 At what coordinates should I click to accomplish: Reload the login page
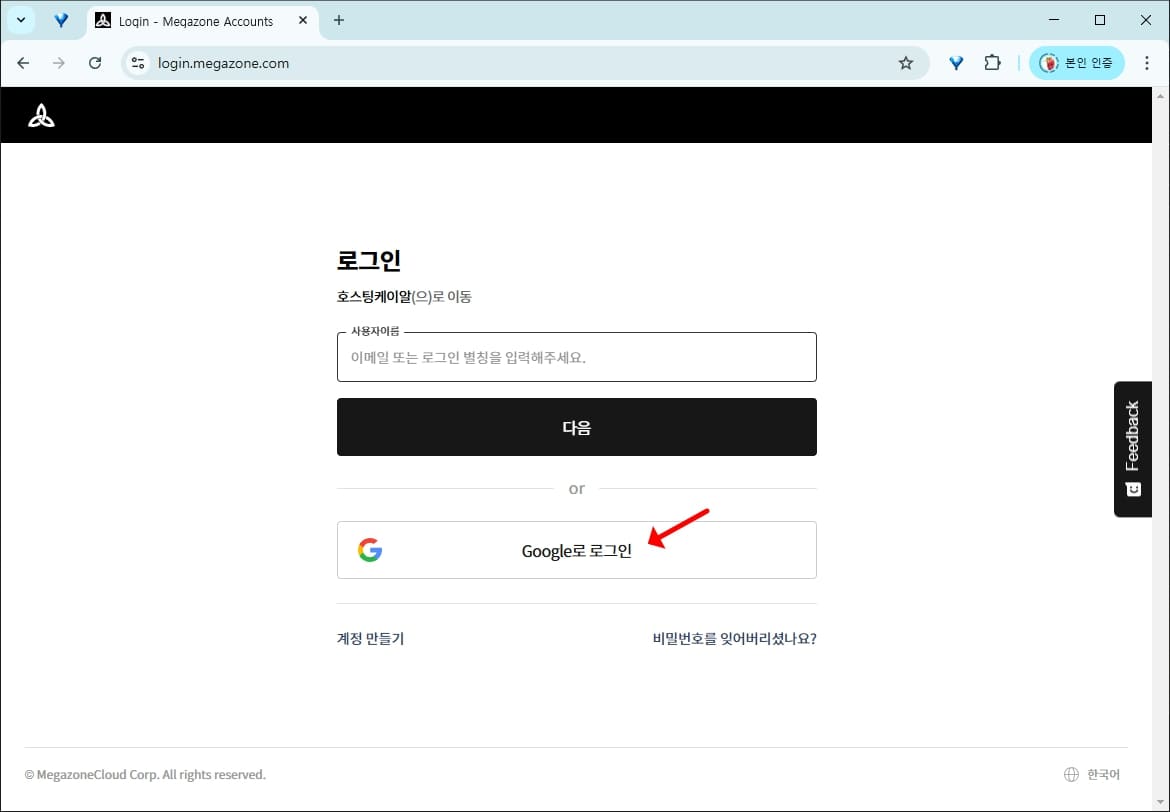pos(95,63)
